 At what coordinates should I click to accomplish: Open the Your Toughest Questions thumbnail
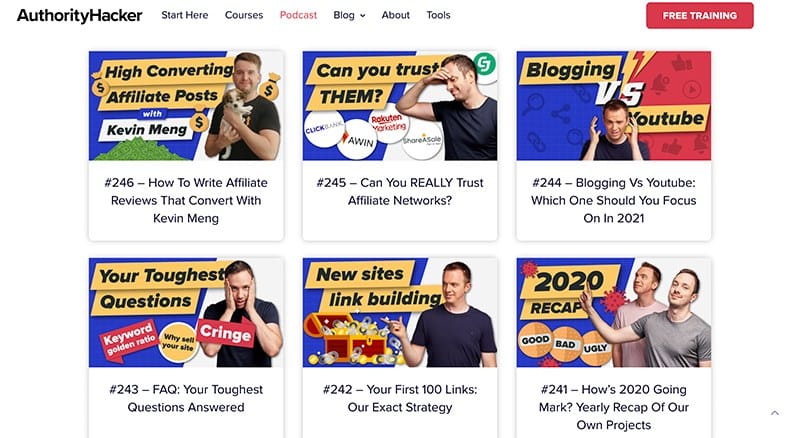coord(186,312)
